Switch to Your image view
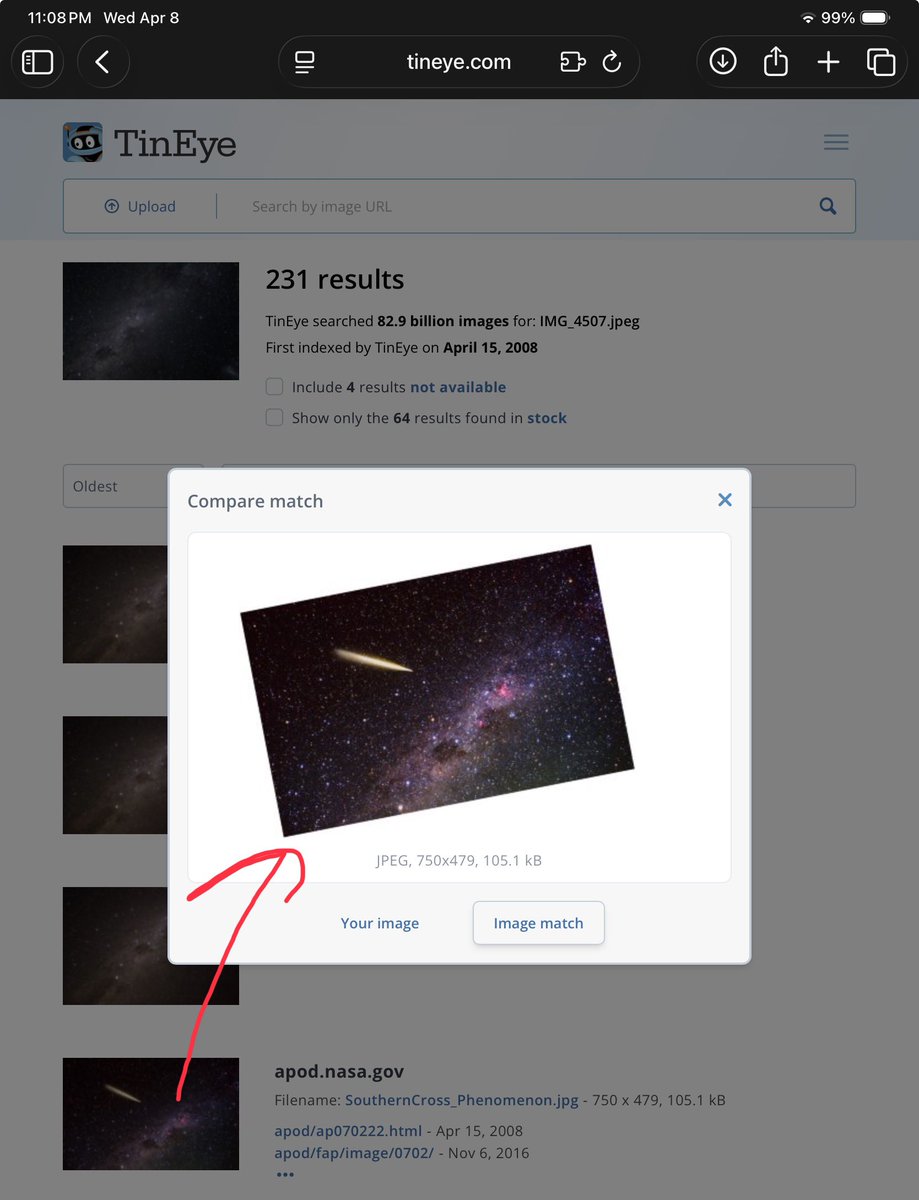This screenshot has height=1200, width=919. [x=380, y=923]
